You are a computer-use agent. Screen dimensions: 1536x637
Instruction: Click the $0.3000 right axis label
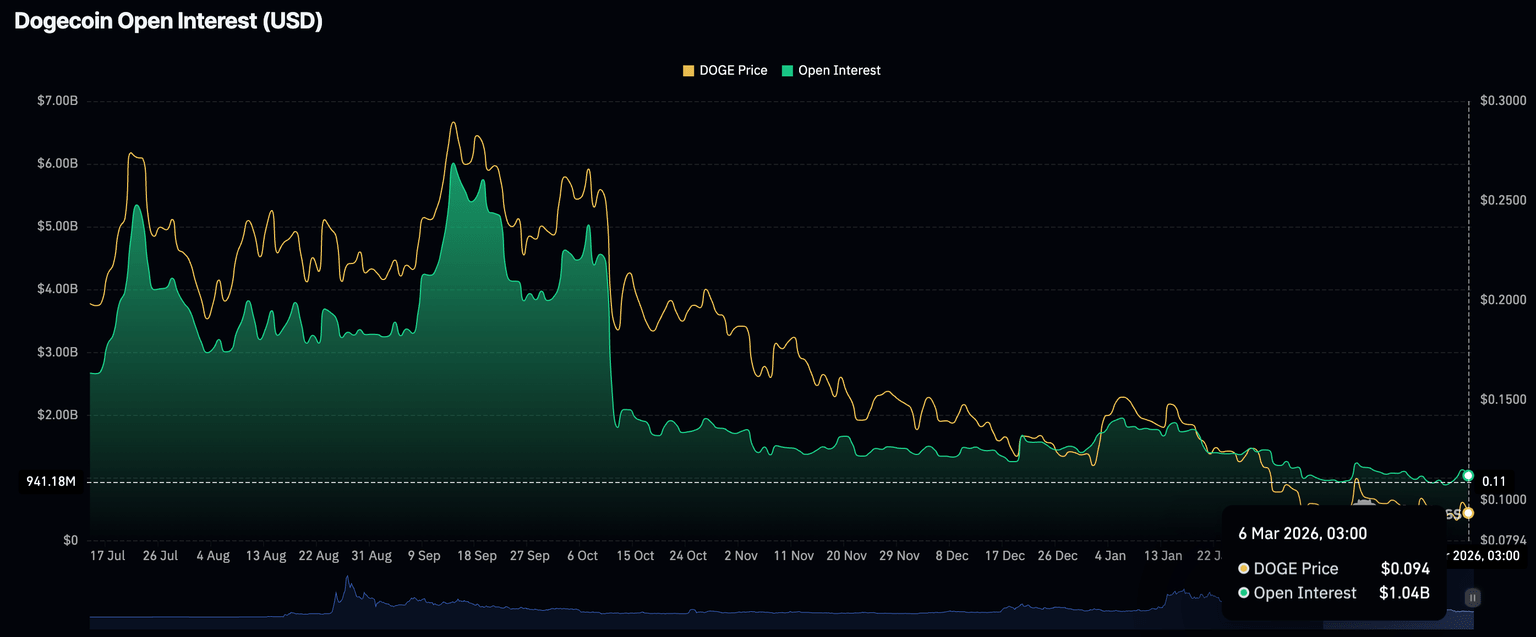(1503, 101)
